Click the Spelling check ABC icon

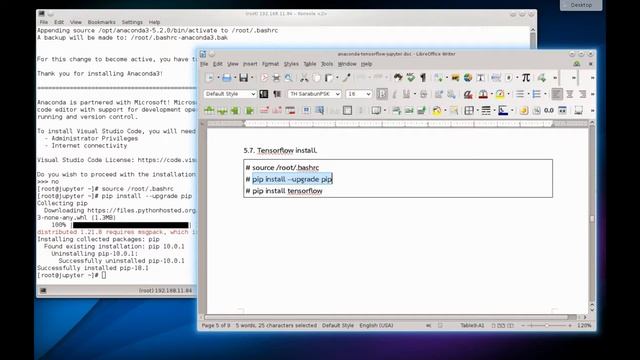tap(411, 78)
